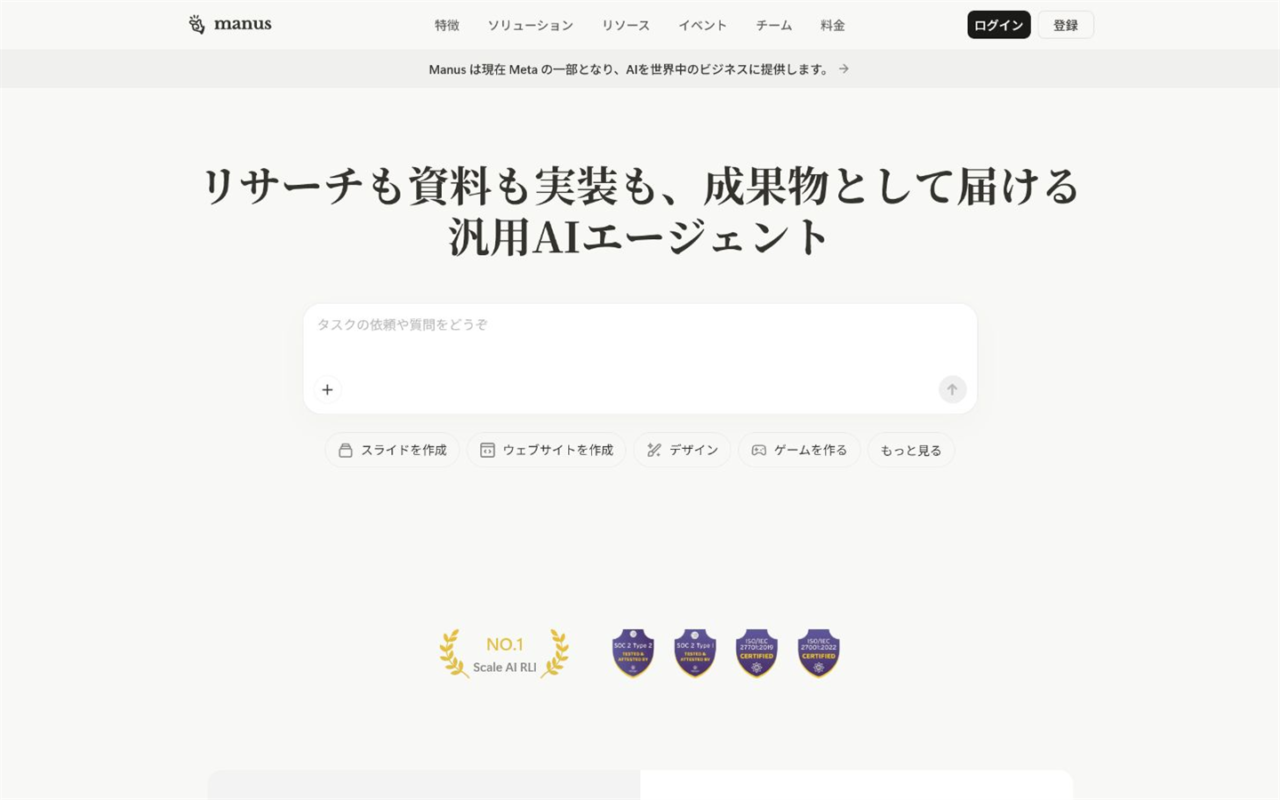The height and width of the screenshot is (800, 1280).
Task: Go to the イベント page
Action: click(703, 25)
